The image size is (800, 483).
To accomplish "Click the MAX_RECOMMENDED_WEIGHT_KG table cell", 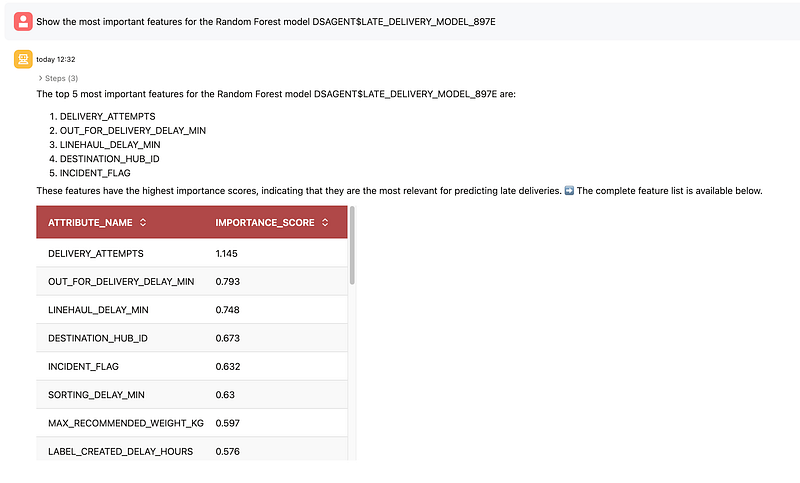I will point(125,423).
